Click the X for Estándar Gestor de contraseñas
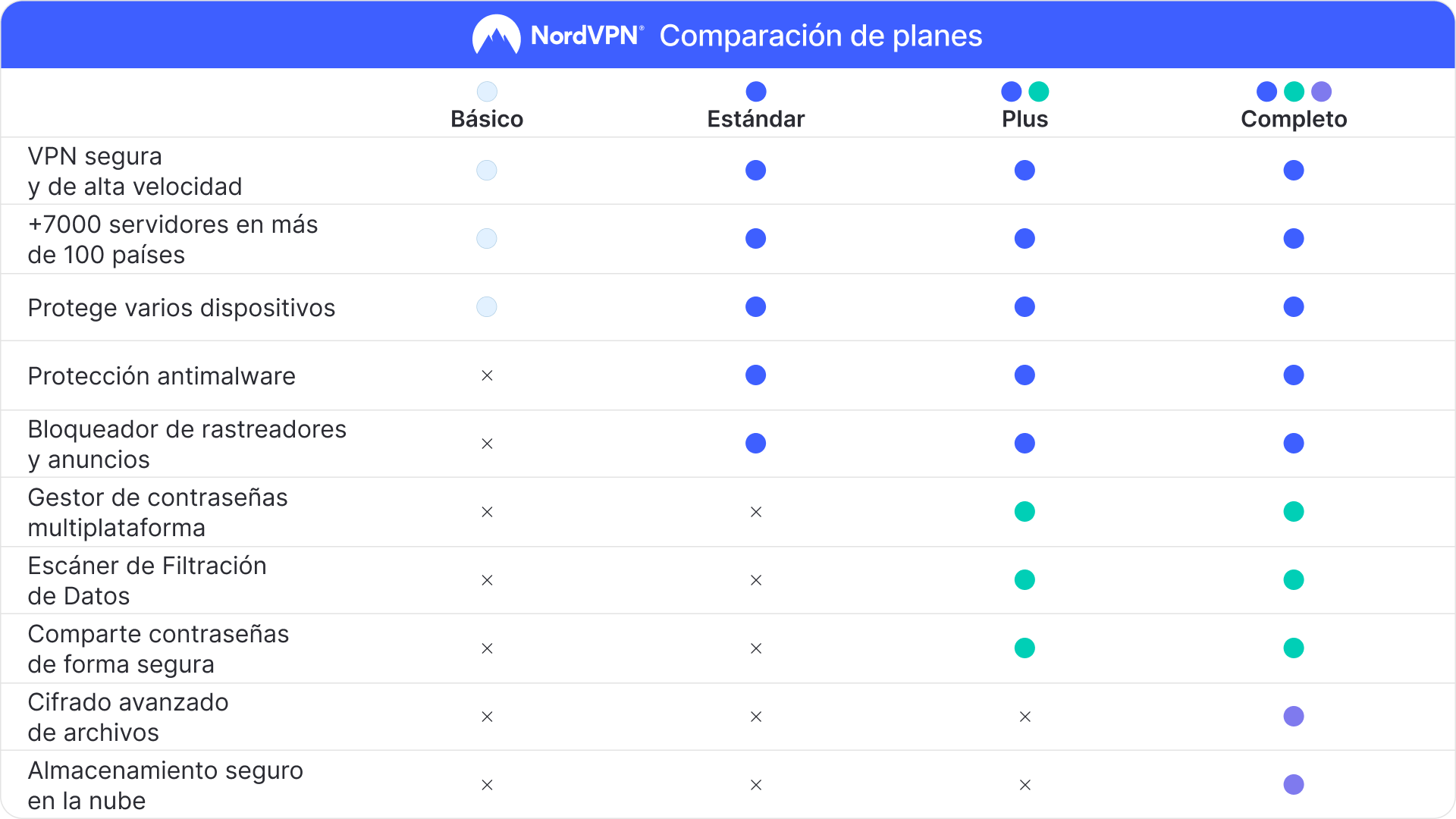Image resolution: width=1456 pixels, height=819 pixels. click(756, 512)
